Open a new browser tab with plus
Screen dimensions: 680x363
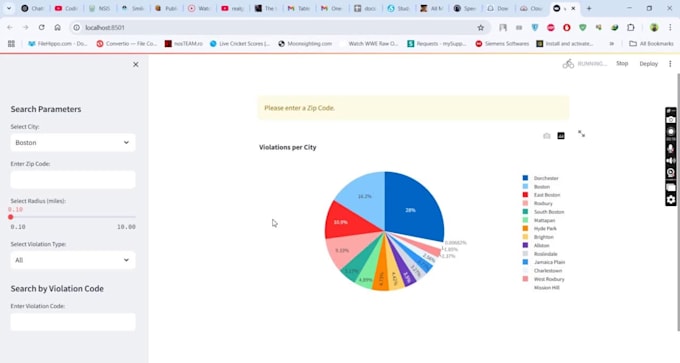point(589,8)
